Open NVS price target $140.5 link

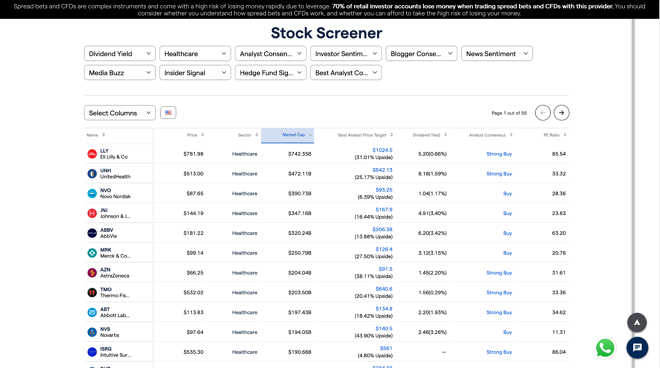[384, 328]
